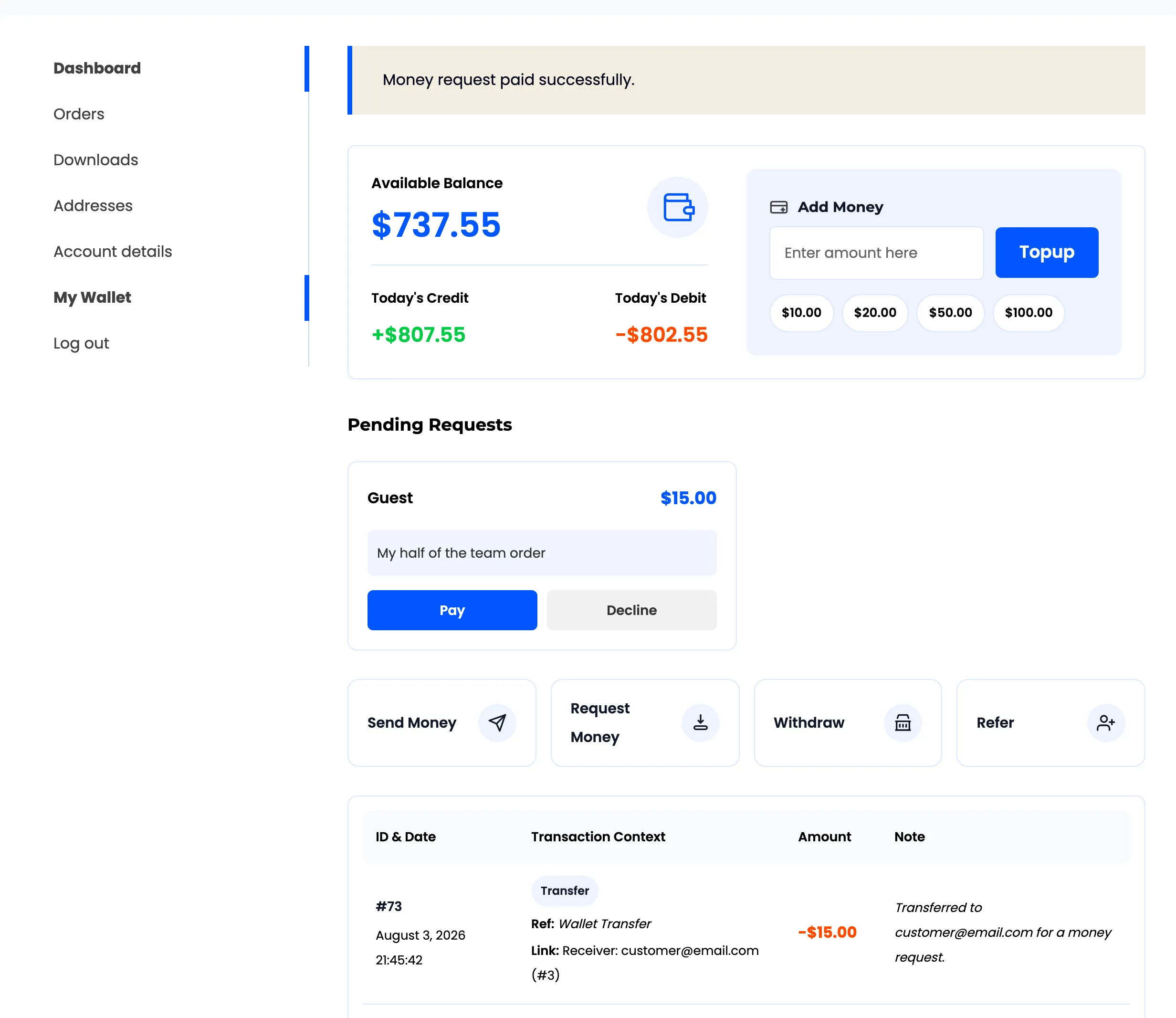1176x1018 pixels.
Task: Select My Wallet in the sidebar
Action: point(92,297)
